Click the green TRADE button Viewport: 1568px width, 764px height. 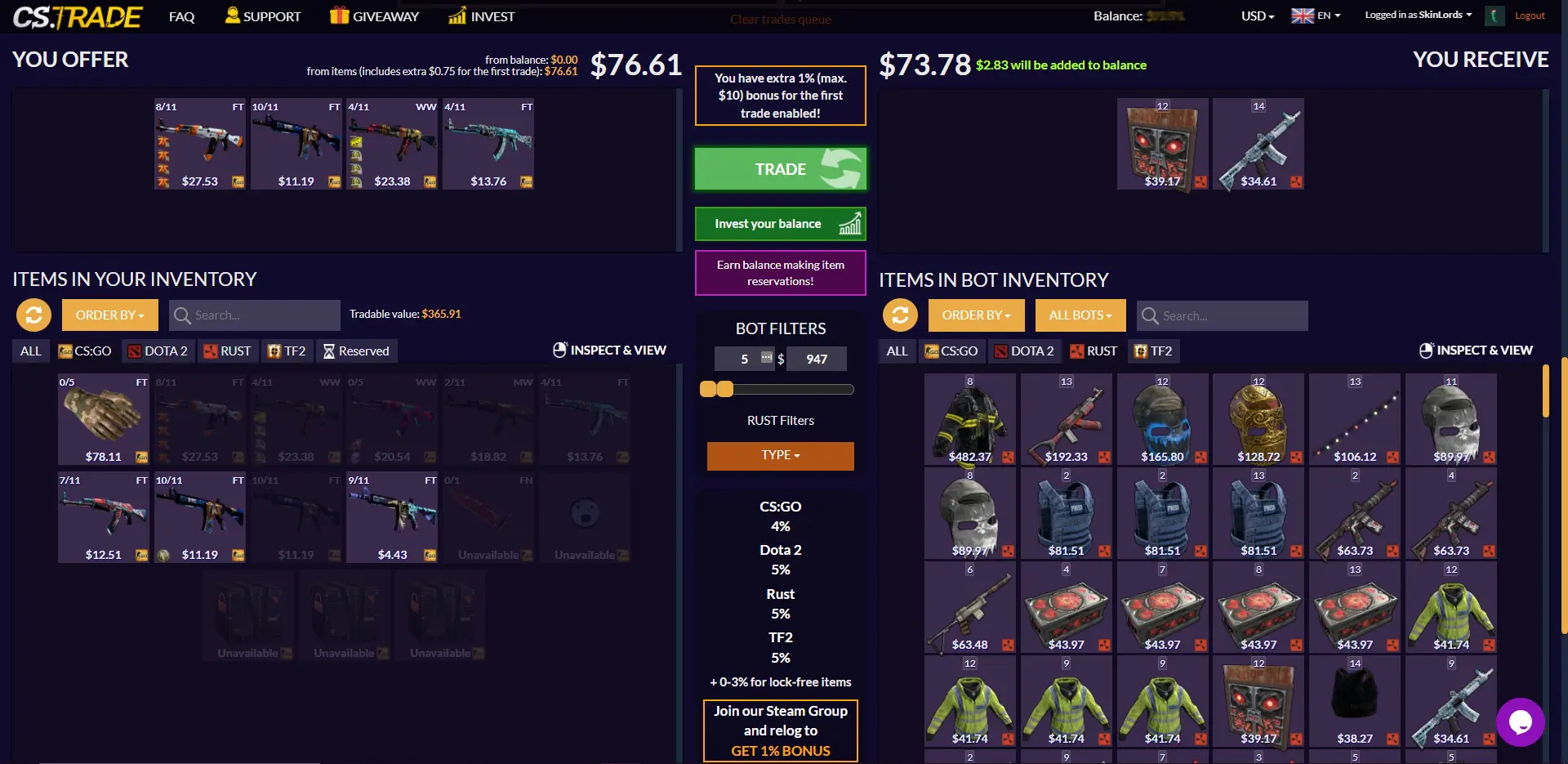click(781, 169)
